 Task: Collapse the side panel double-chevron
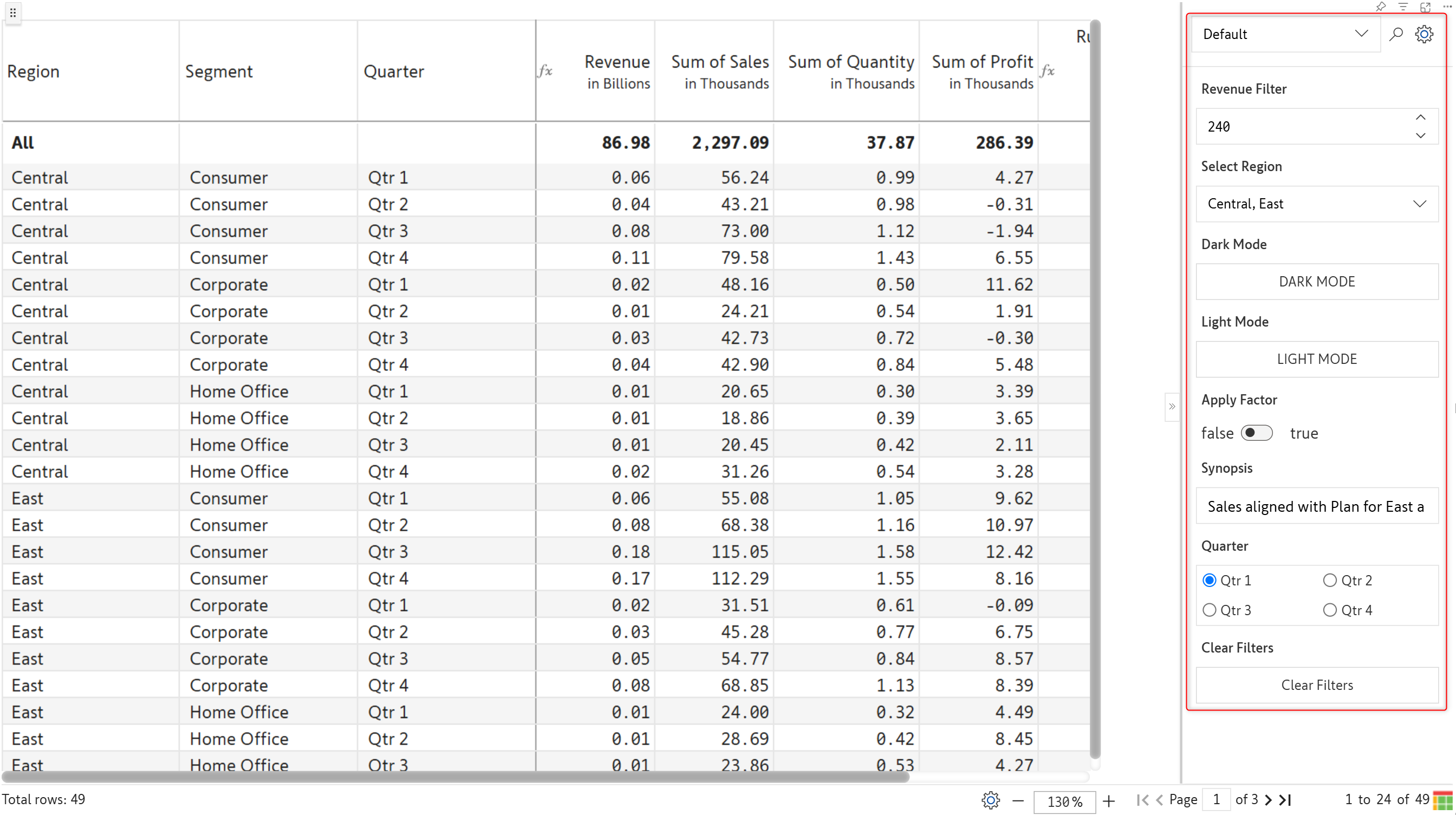[1172, 406]
